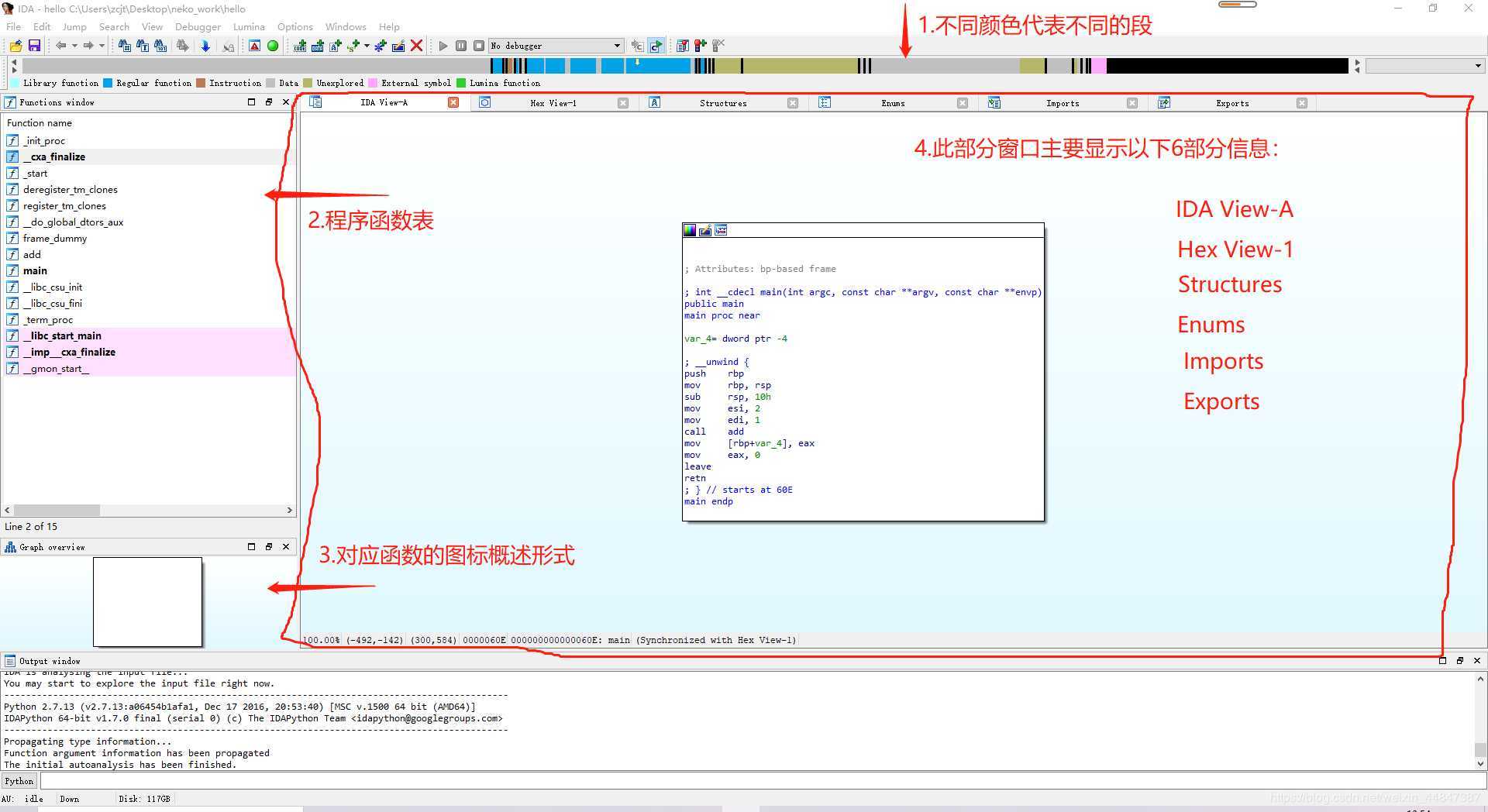Select the add function in the list
1488x812 pixels.
(x=148, y=254)
